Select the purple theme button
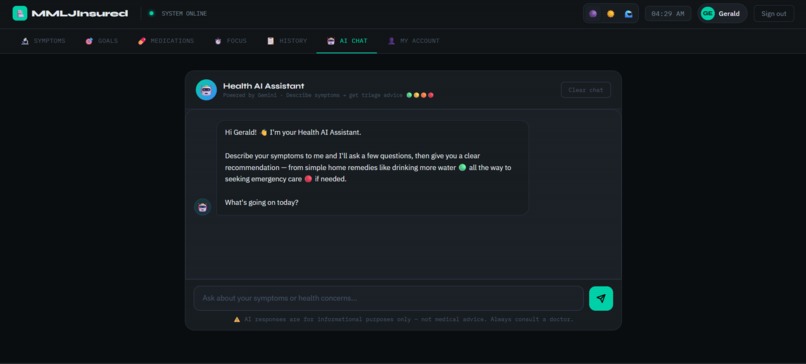 [x=593, y=14]
